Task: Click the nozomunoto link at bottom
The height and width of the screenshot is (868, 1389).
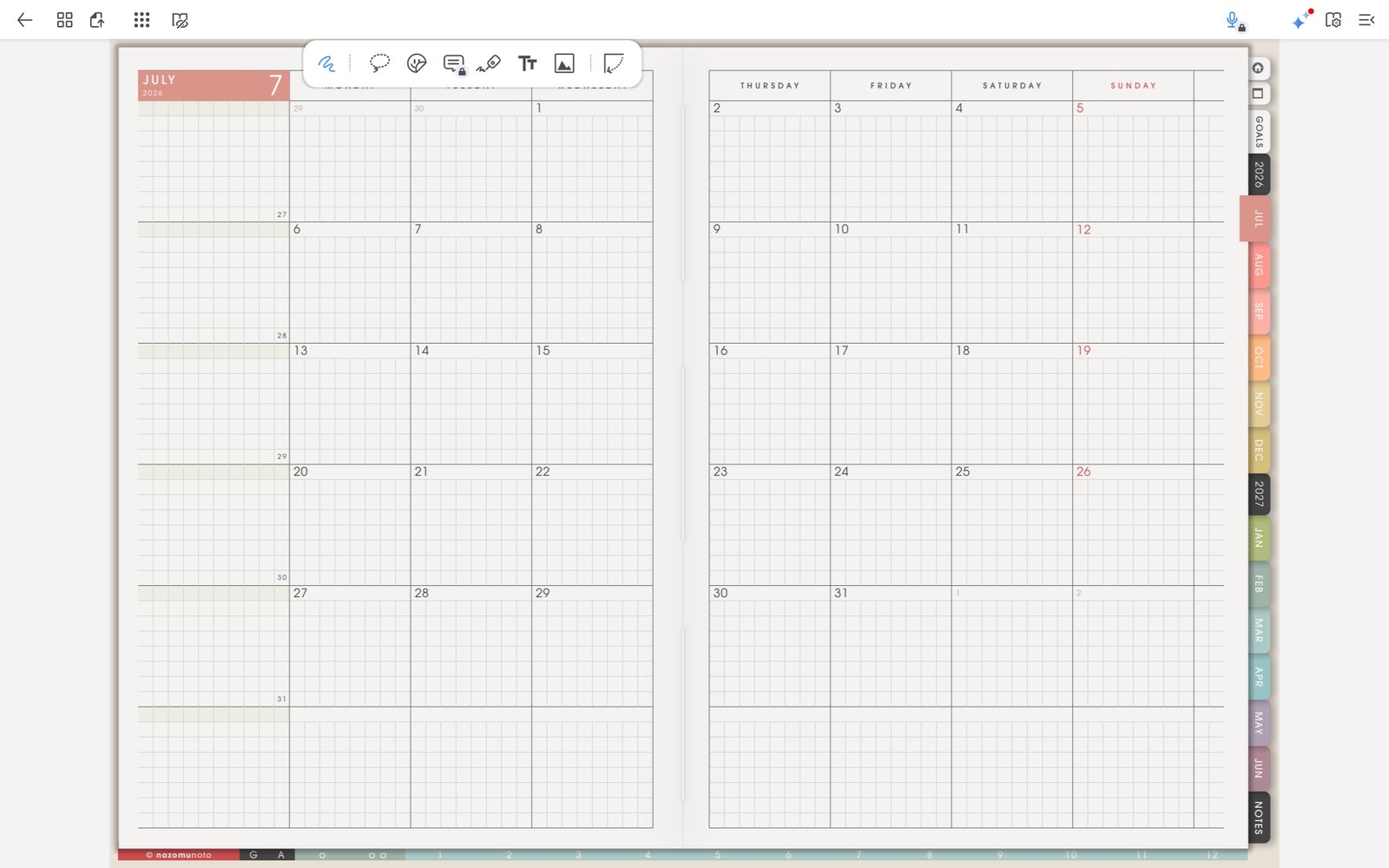Action: click(179, 855)
